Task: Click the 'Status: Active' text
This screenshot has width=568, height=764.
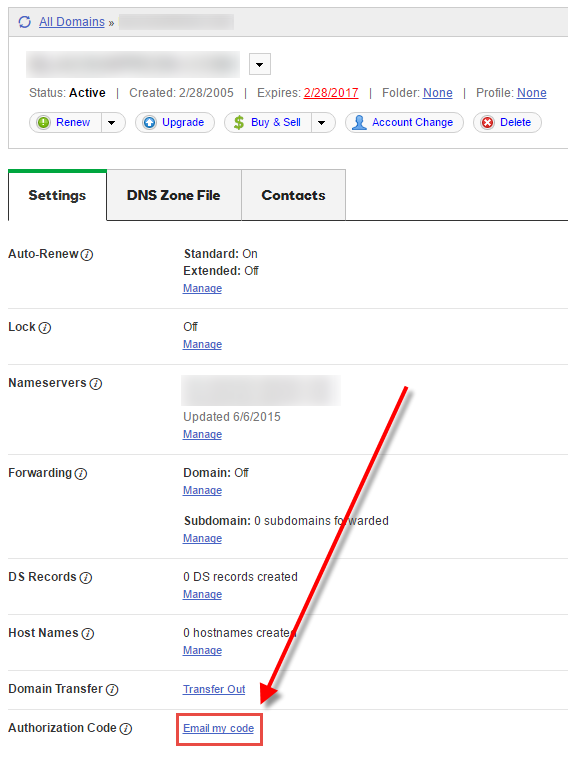Action: click(67, 93)
